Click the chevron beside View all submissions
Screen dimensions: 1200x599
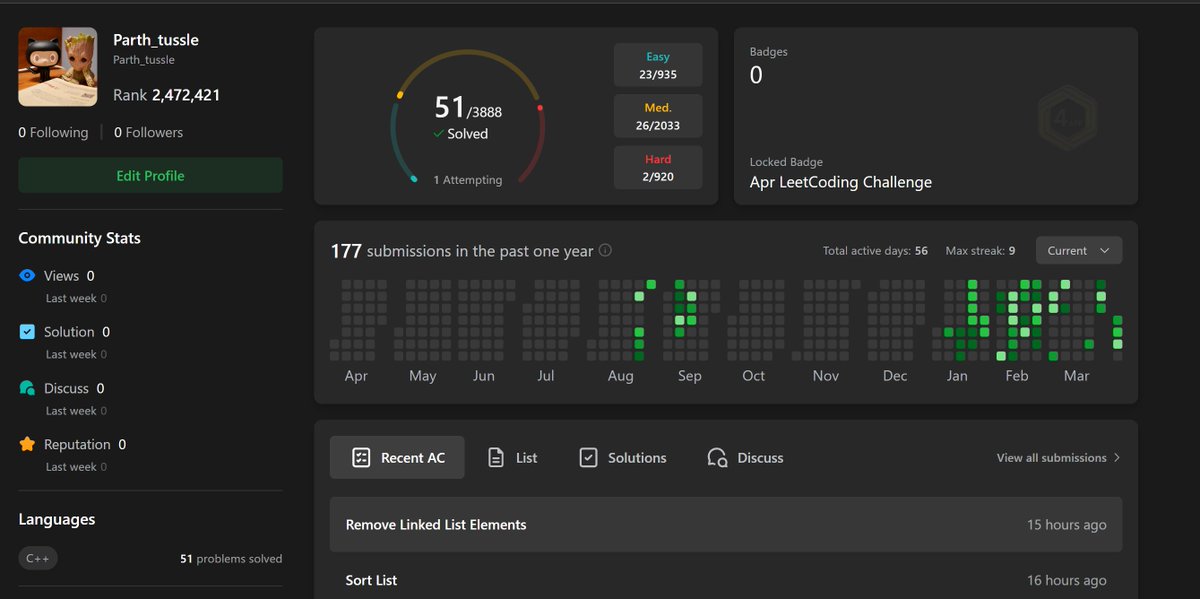tap(1116, 457)
